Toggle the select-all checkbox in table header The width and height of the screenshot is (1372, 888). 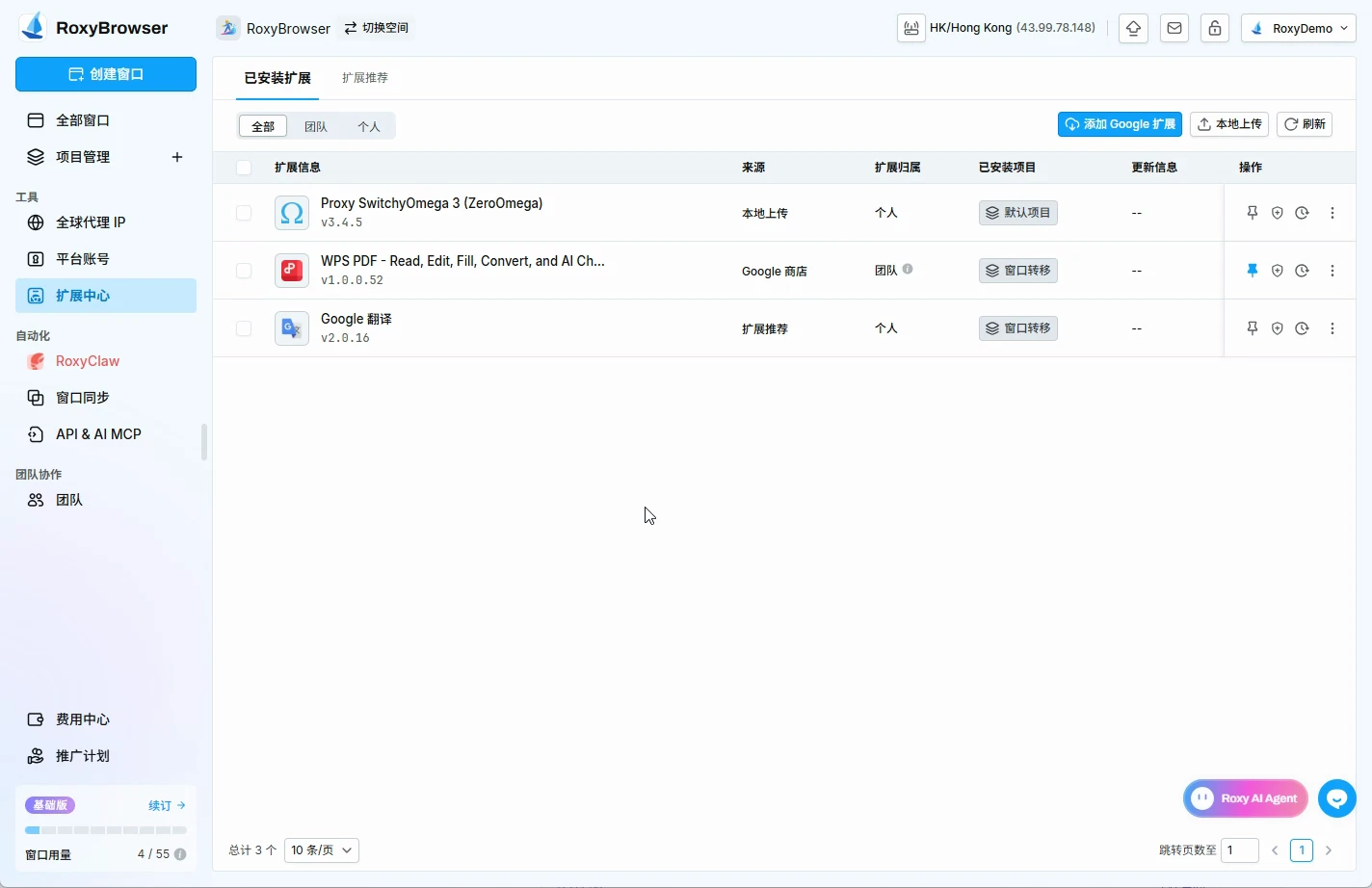[x=244, y=168]
